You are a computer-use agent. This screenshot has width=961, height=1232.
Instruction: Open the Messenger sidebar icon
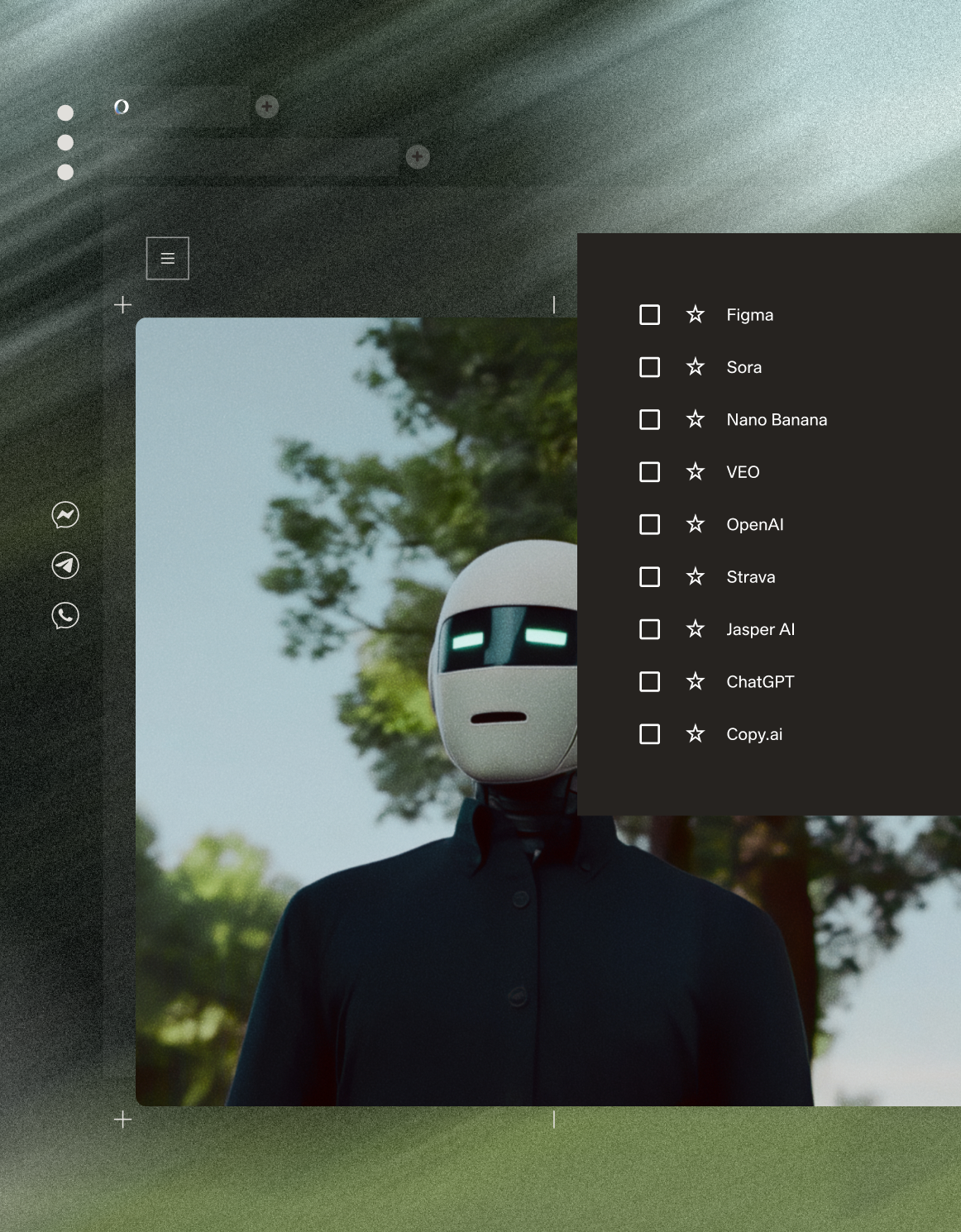tap(65, 515)
